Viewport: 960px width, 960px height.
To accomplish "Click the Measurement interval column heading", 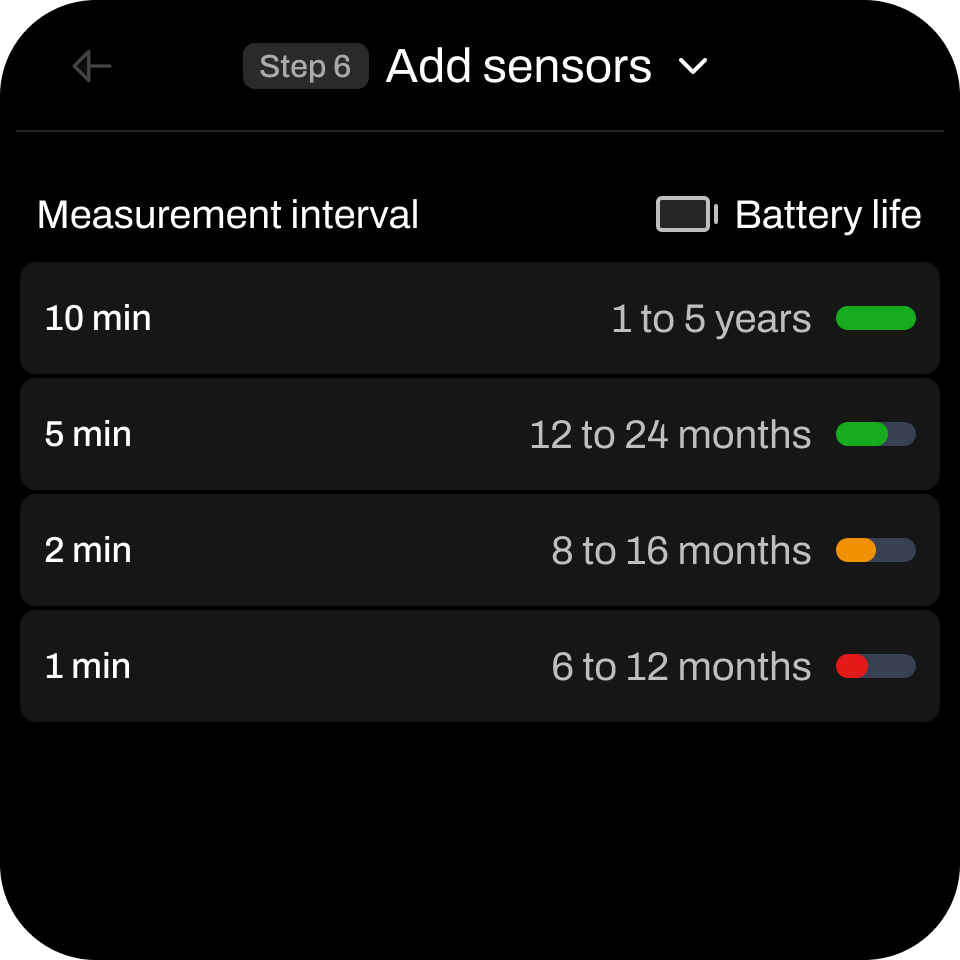I will [227, 215].
